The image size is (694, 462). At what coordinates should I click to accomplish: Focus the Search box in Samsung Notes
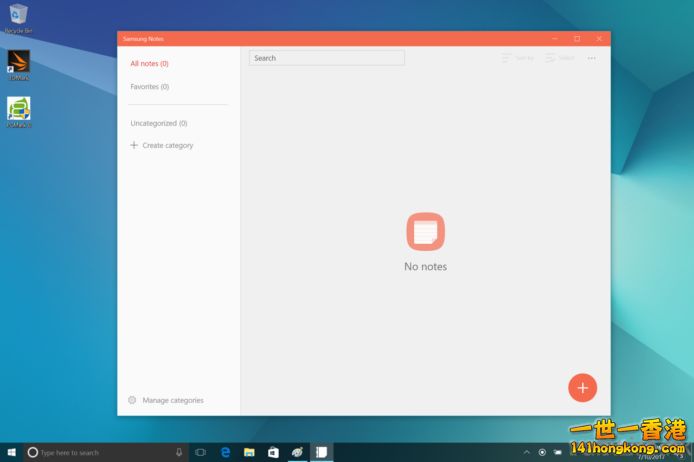[x=327, y=58]
